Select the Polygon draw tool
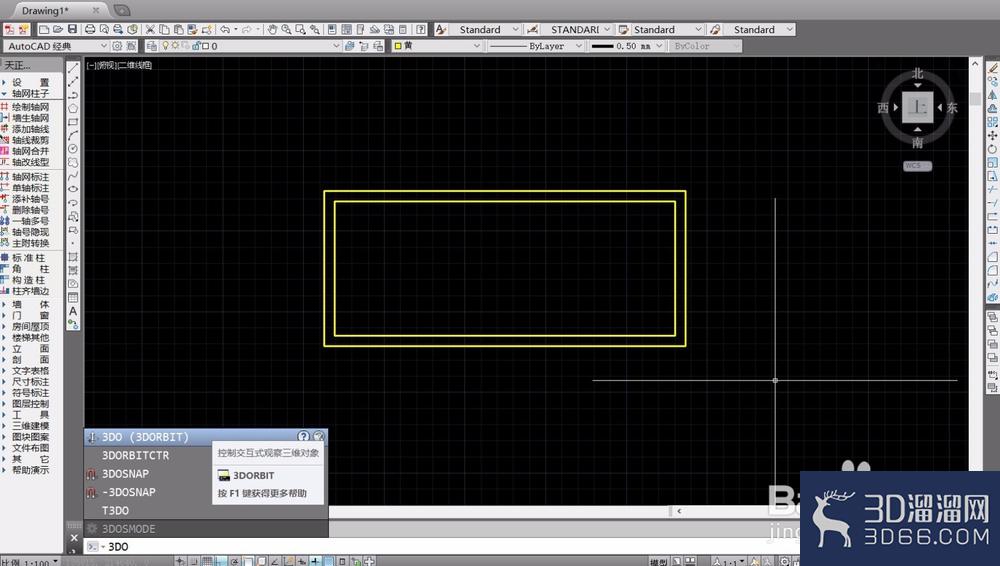 coord(73,108)
